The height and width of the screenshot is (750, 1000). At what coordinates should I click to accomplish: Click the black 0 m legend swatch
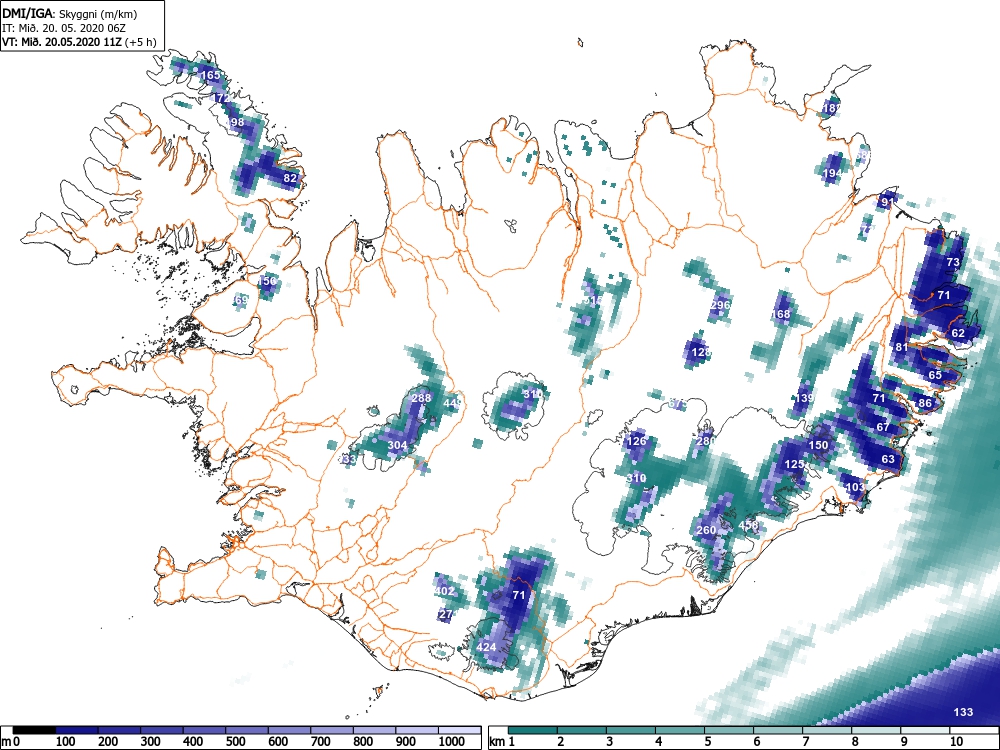click(x=34, y=730)
